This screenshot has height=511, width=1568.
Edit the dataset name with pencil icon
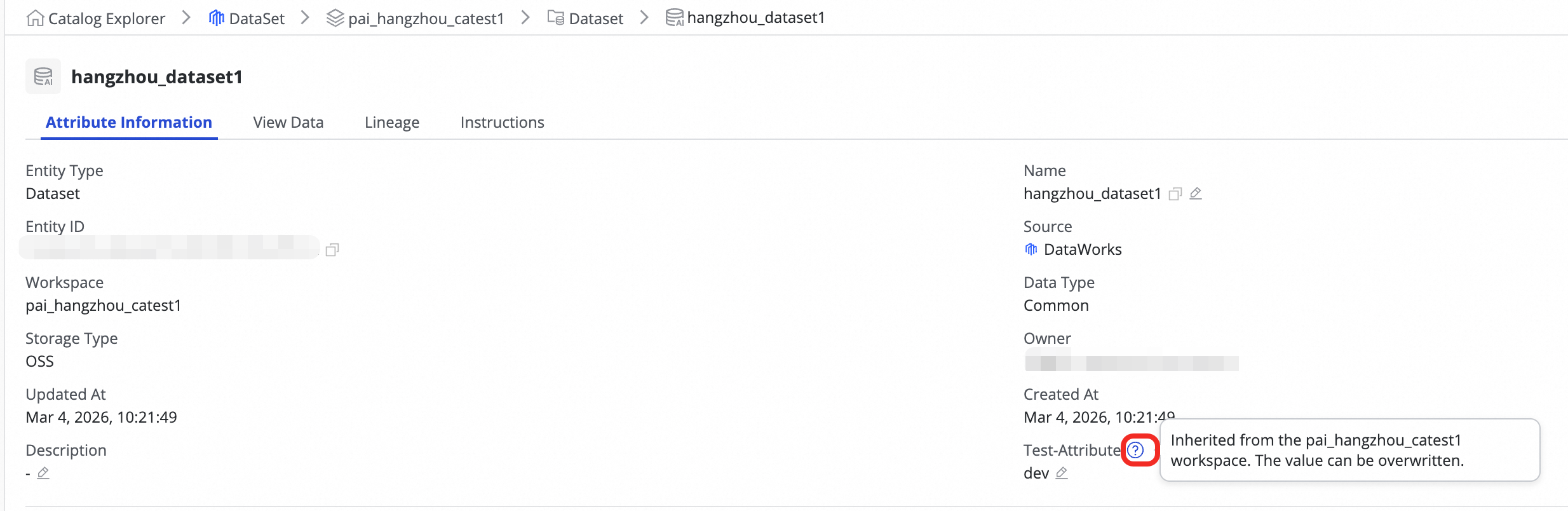(1196, 193)
